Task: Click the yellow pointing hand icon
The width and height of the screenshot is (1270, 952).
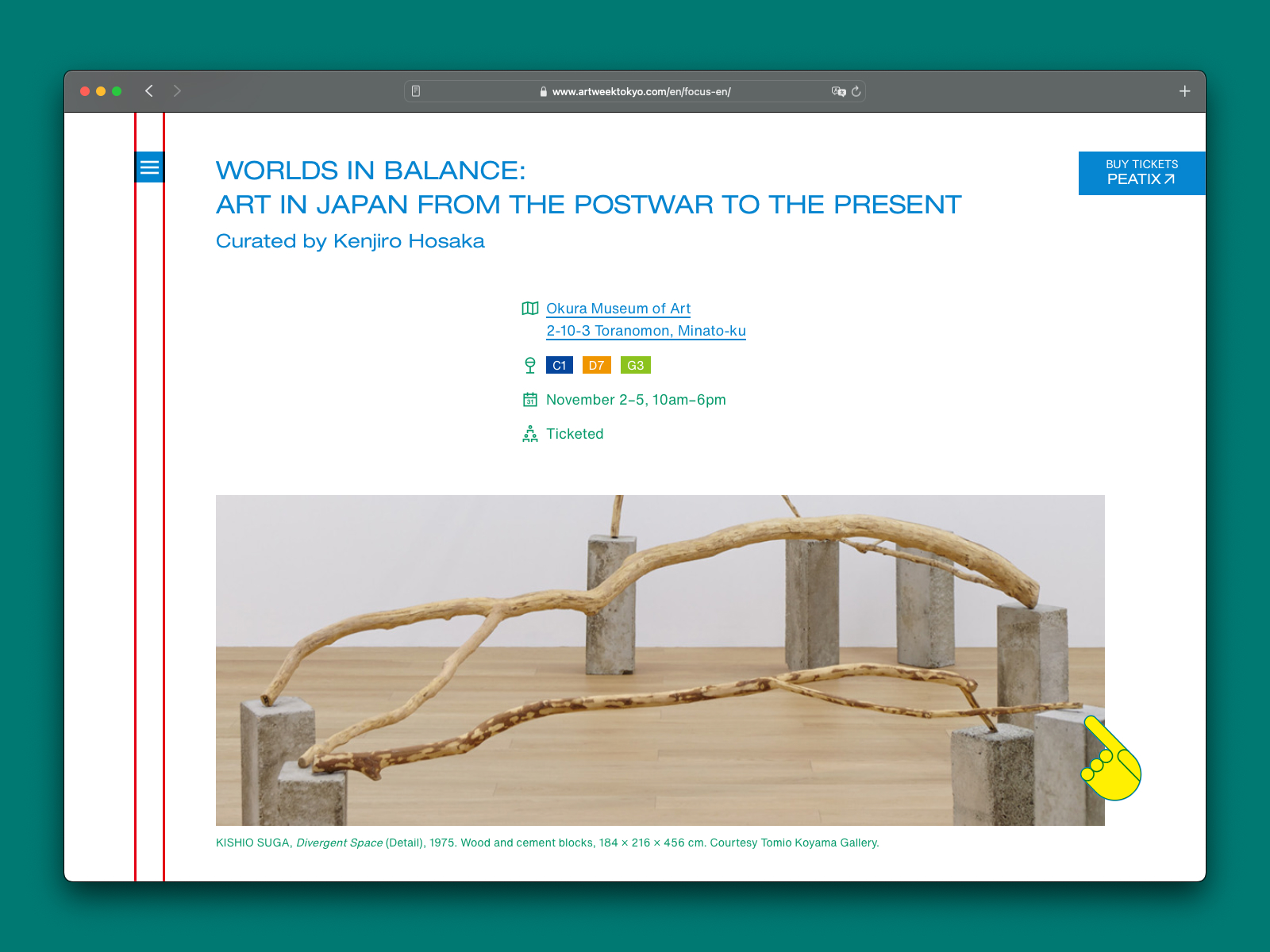Action: 1111,759
